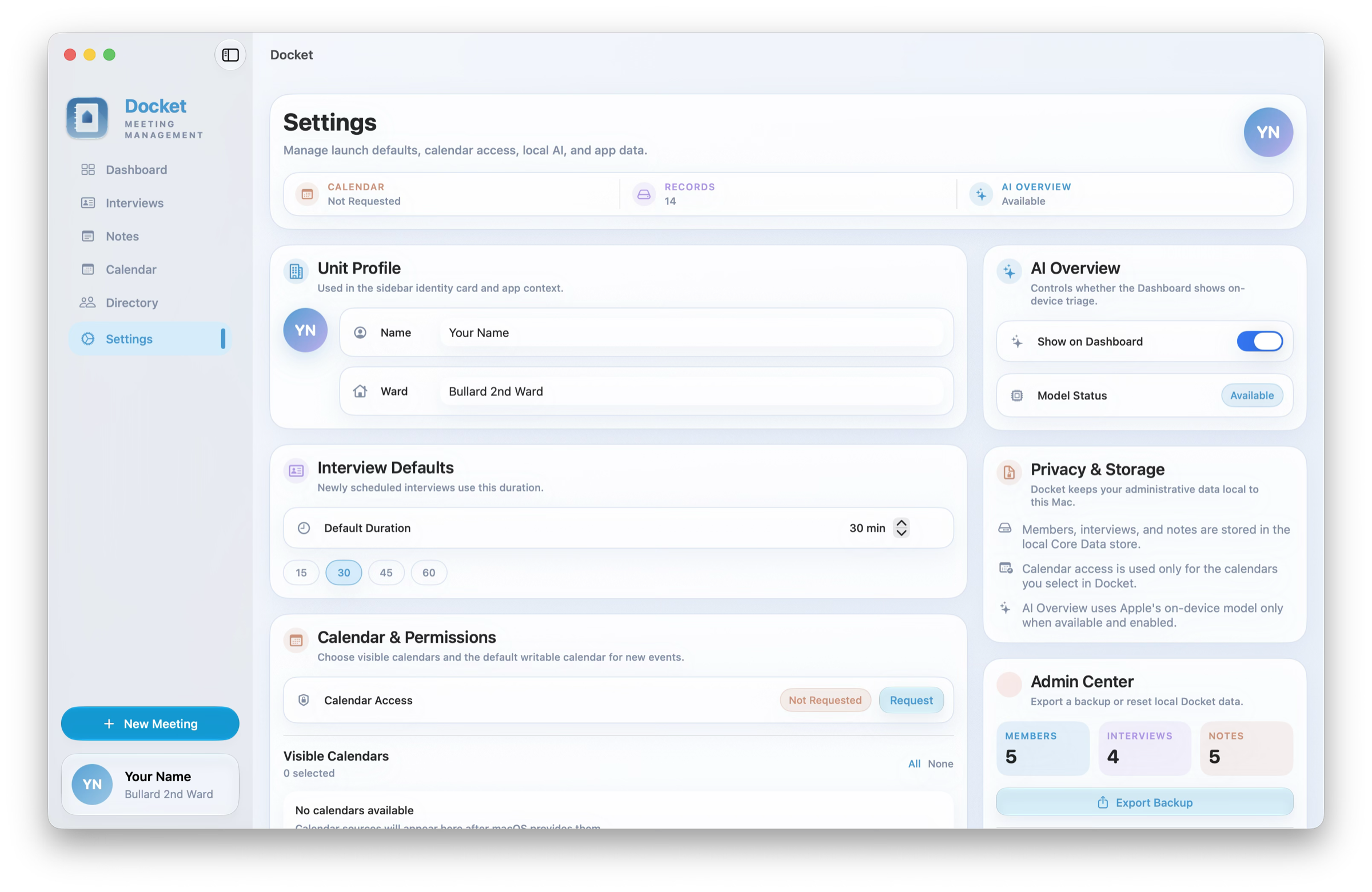The width and height of the screenshot is (1372, 892).
Task: Click the YN avatar in Unit Profile
Action: 305,330
